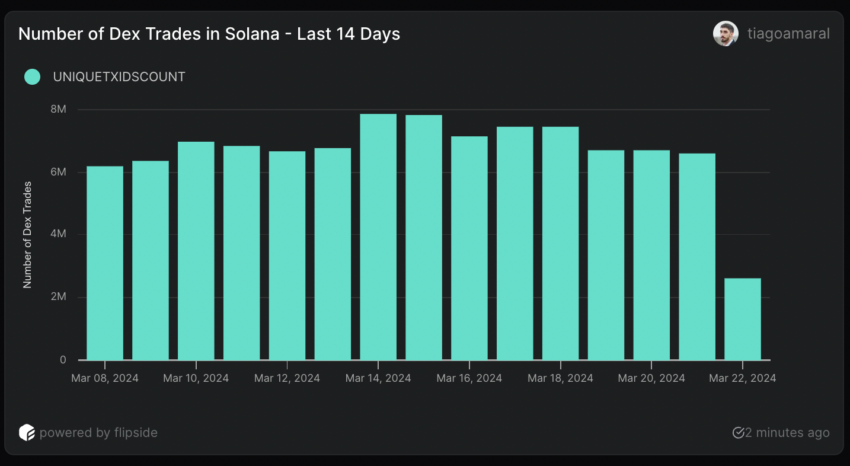
Task: Select the Mar 08, 2024 bar
Action: click(105, 263)
